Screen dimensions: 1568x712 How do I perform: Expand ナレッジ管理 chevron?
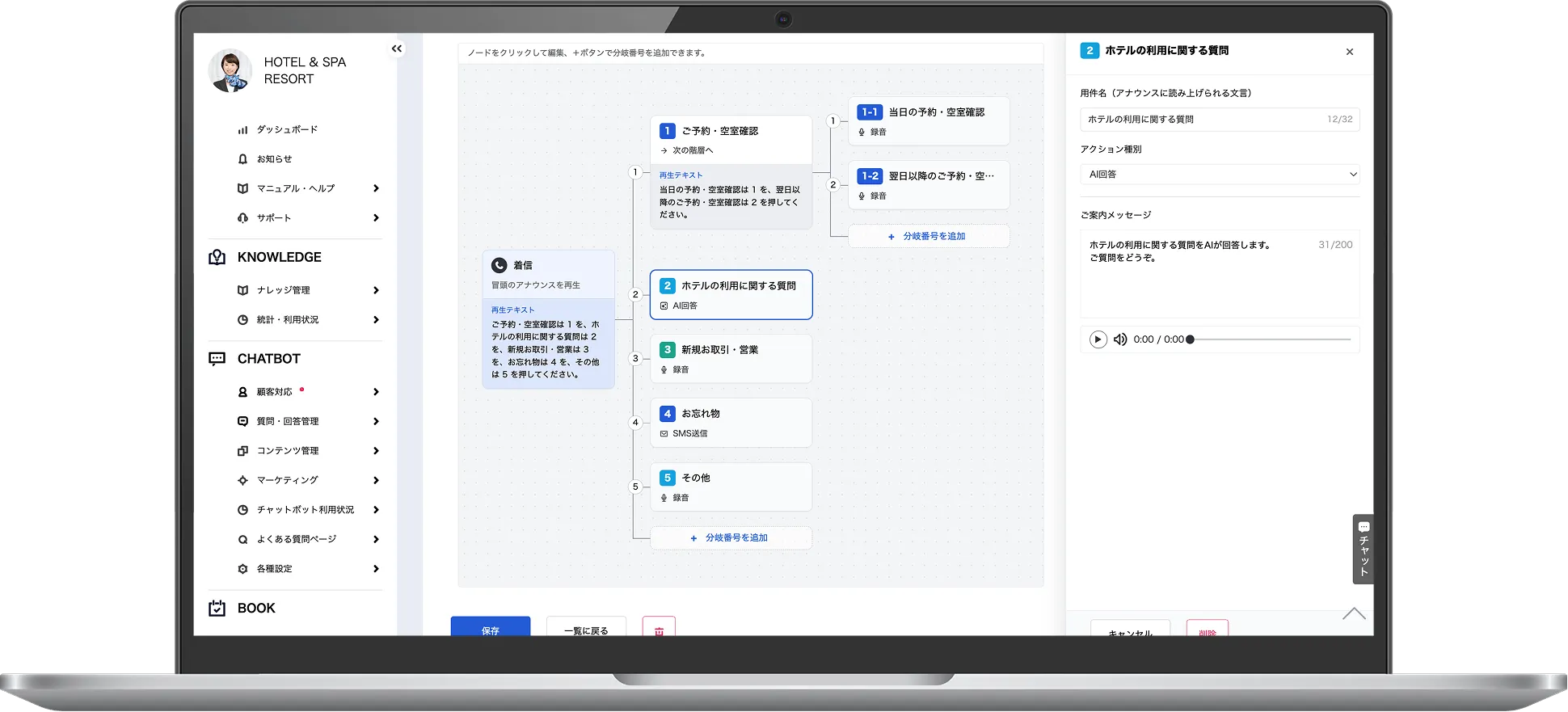point(376,290)
